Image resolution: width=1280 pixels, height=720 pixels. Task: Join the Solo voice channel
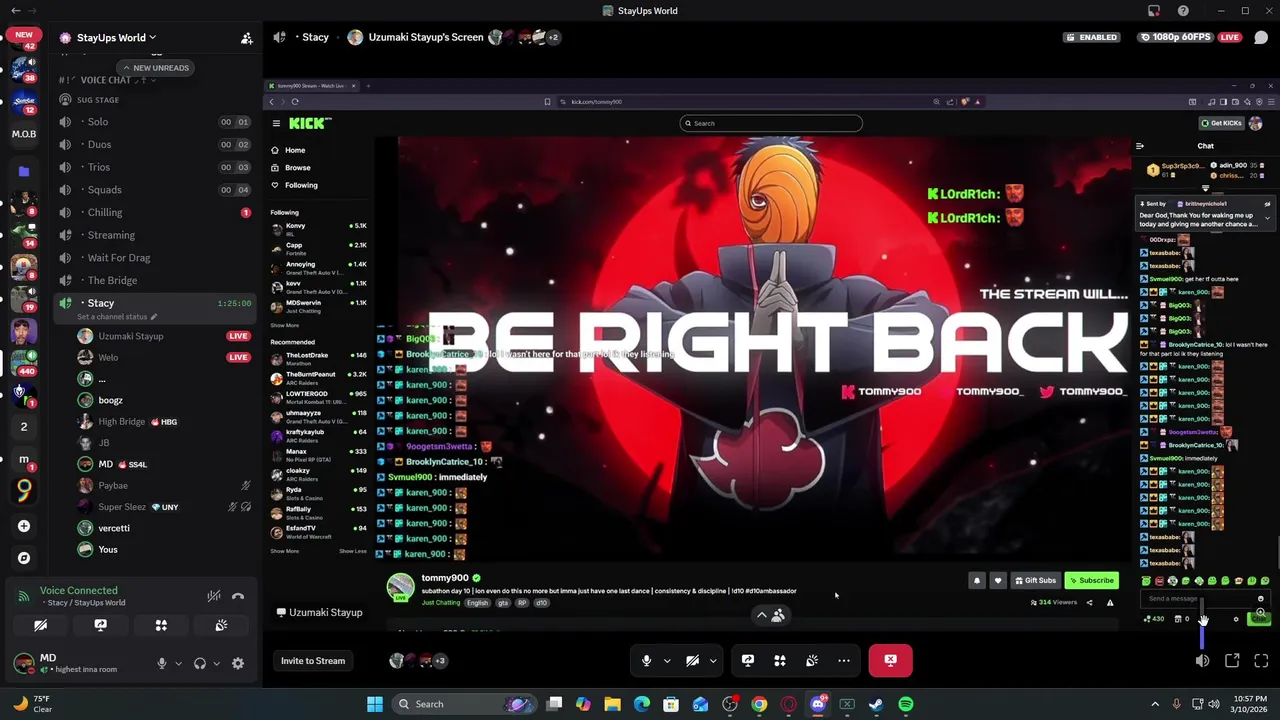[155, 122]
